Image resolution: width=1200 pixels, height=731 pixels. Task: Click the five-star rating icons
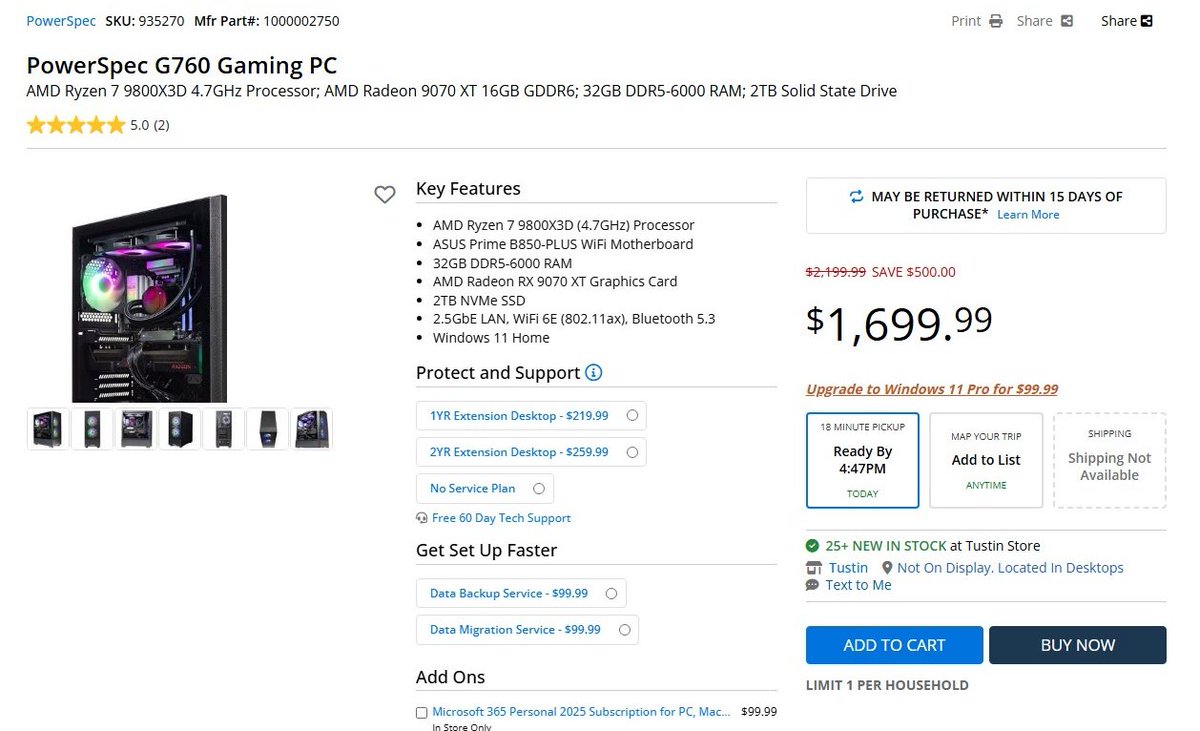coord(76,126)
